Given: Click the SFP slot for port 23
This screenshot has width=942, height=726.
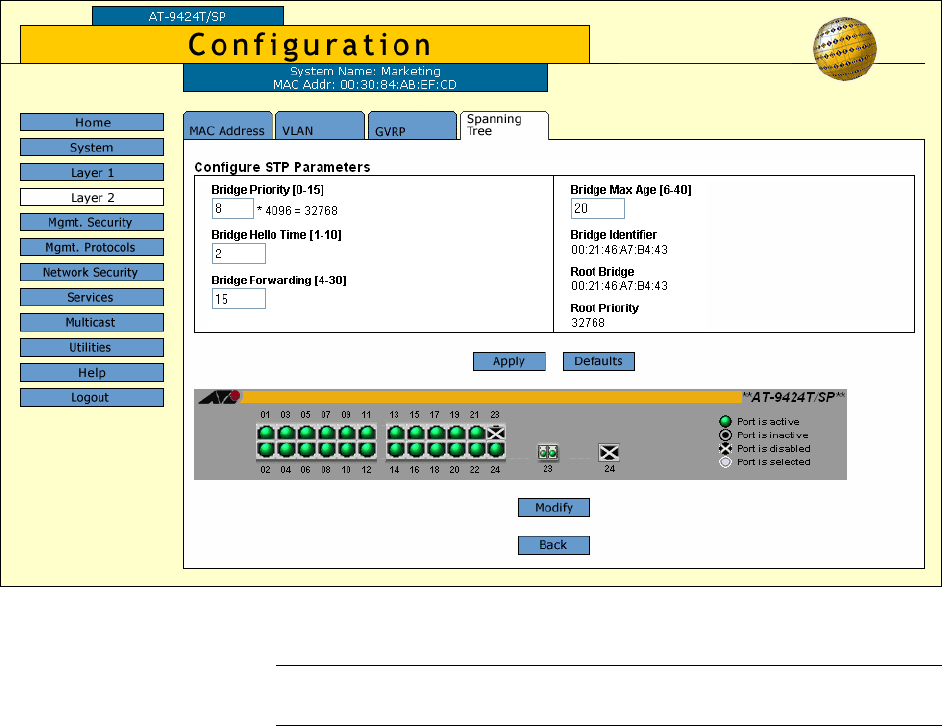Looking at the screenshot, I should tap(547, 452).
